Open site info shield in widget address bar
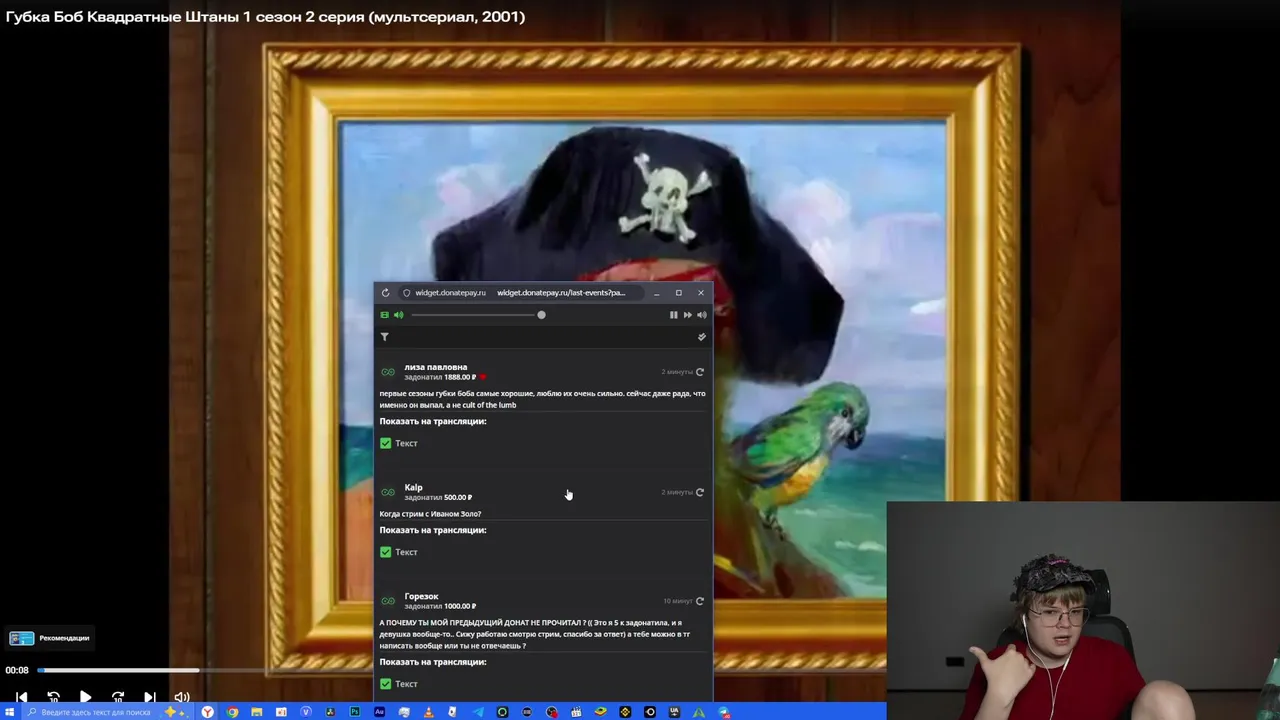 406,293
